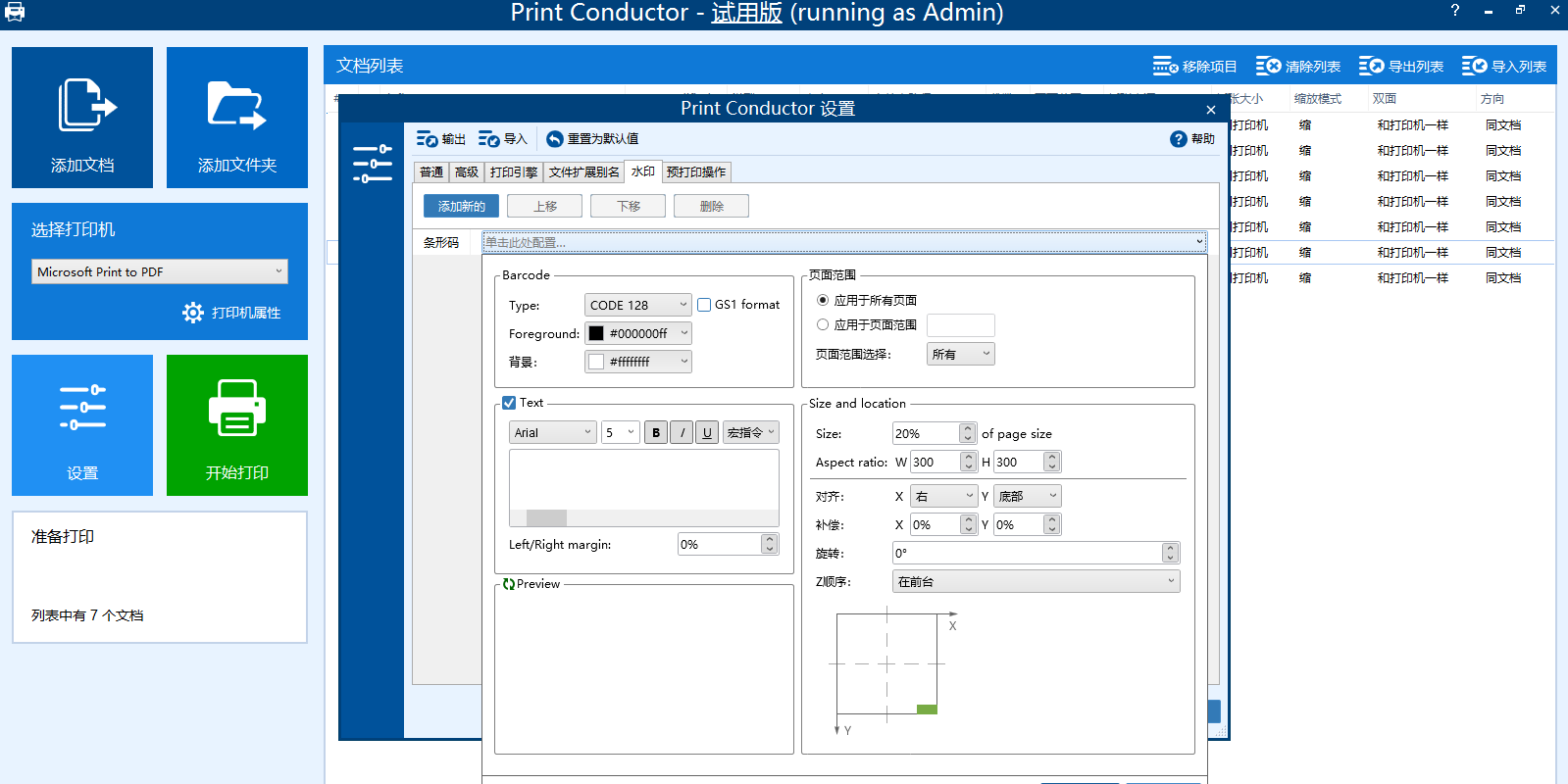Click the Left/Right margin input field

tap(720, 544)
